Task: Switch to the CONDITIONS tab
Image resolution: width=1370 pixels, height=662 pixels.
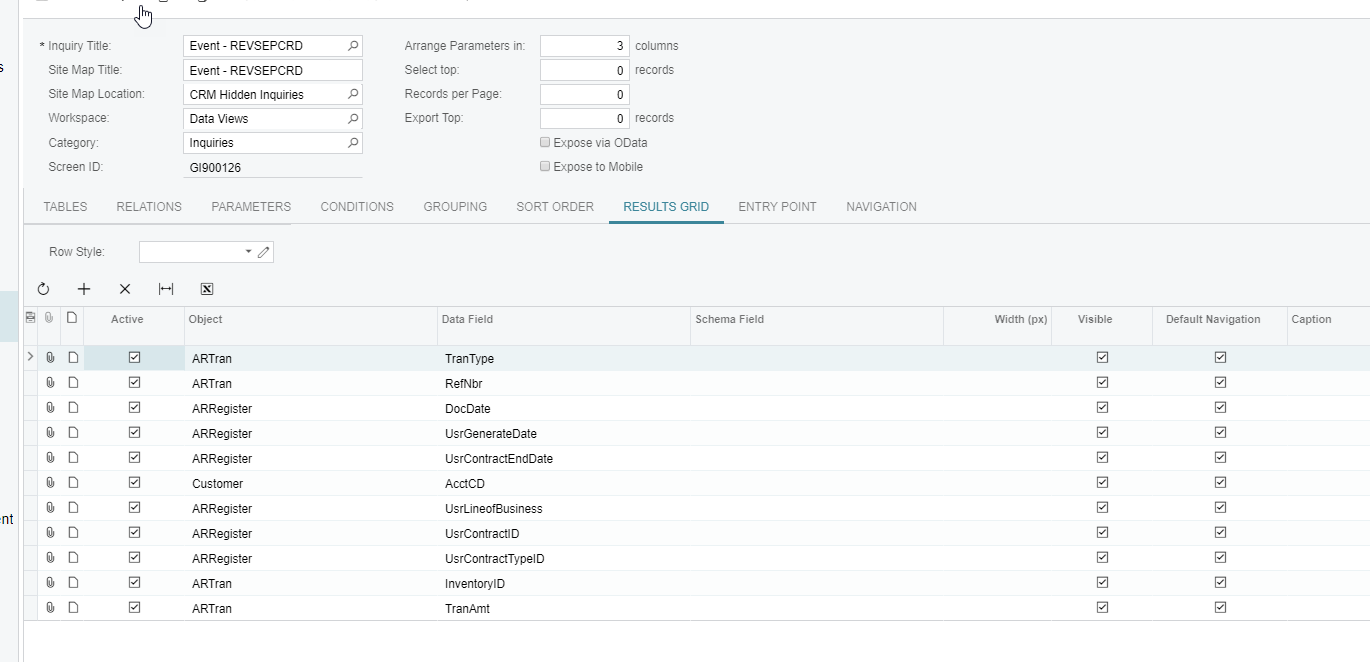Action: (357, 207)
